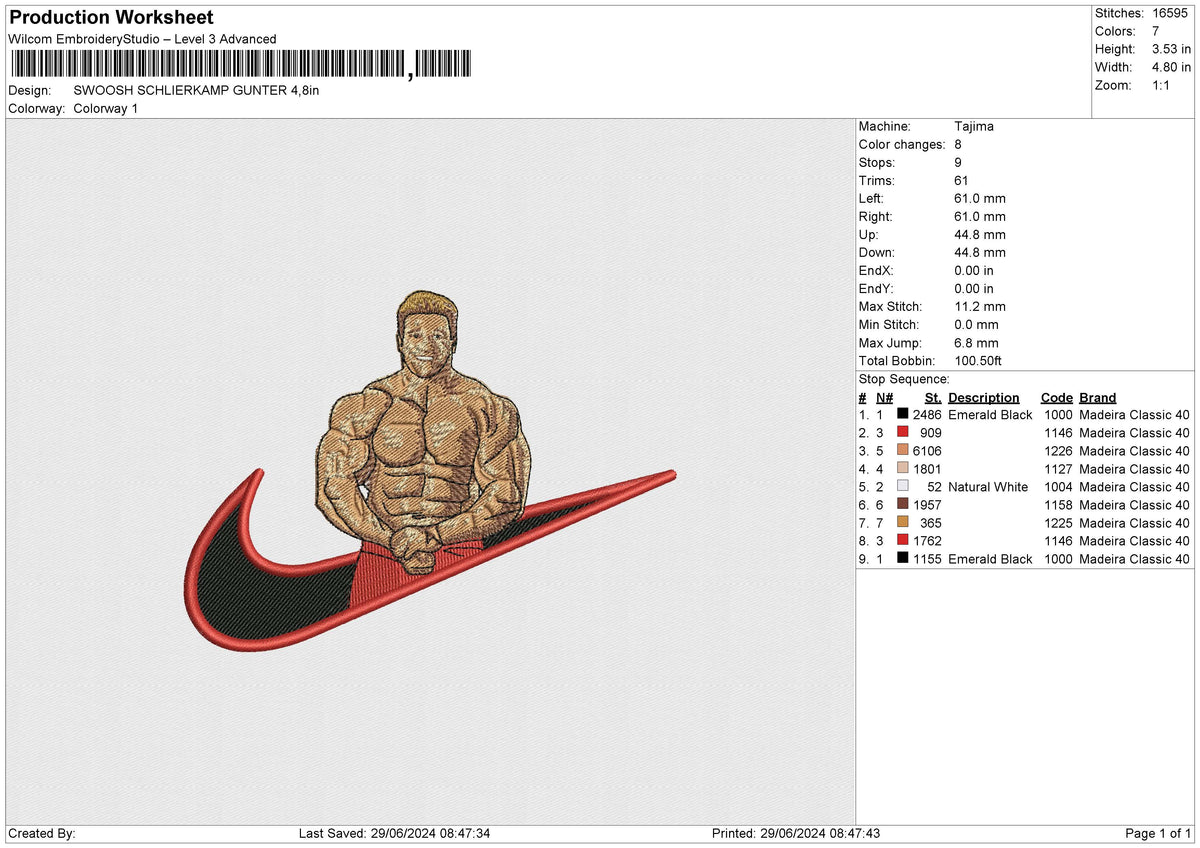The height and width of the screenshot is (848, 1200).
Task: Select design name SWOOSH SCHLIERKAMP GUNTER 4,8in
Action: (197, 90)
